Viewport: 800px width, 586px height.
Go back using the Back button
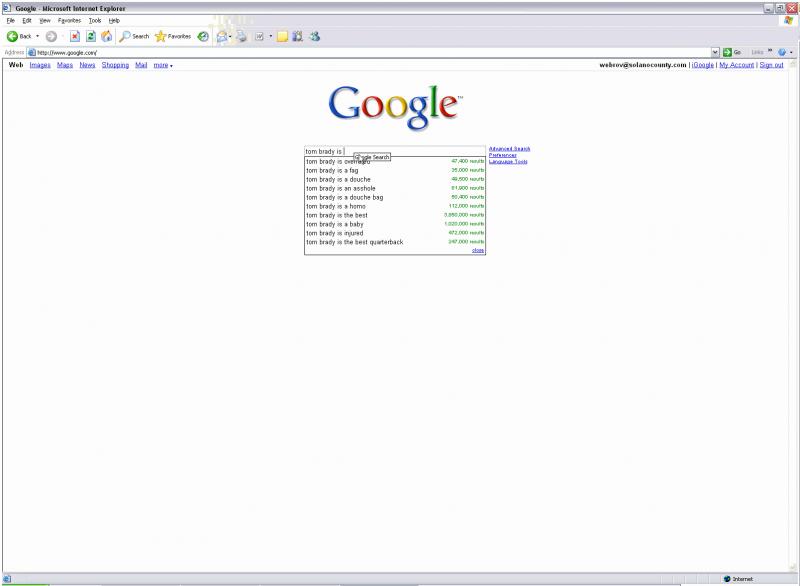[19, 36]
